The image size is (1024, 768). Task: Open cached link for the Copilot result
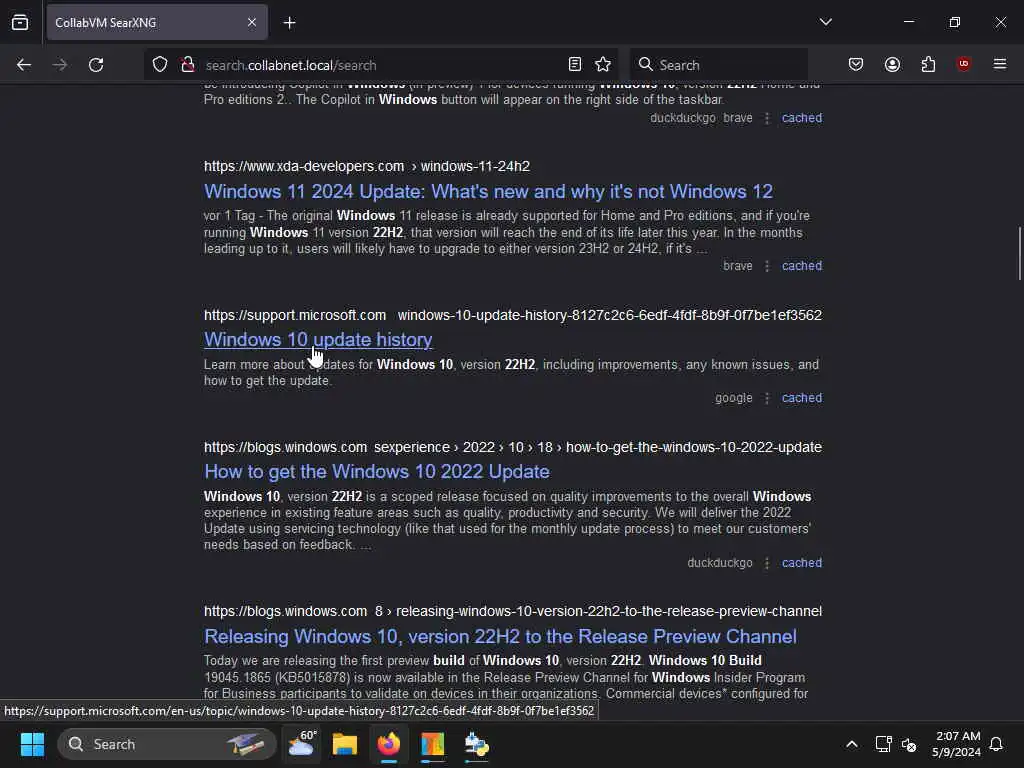click(802, 118)
